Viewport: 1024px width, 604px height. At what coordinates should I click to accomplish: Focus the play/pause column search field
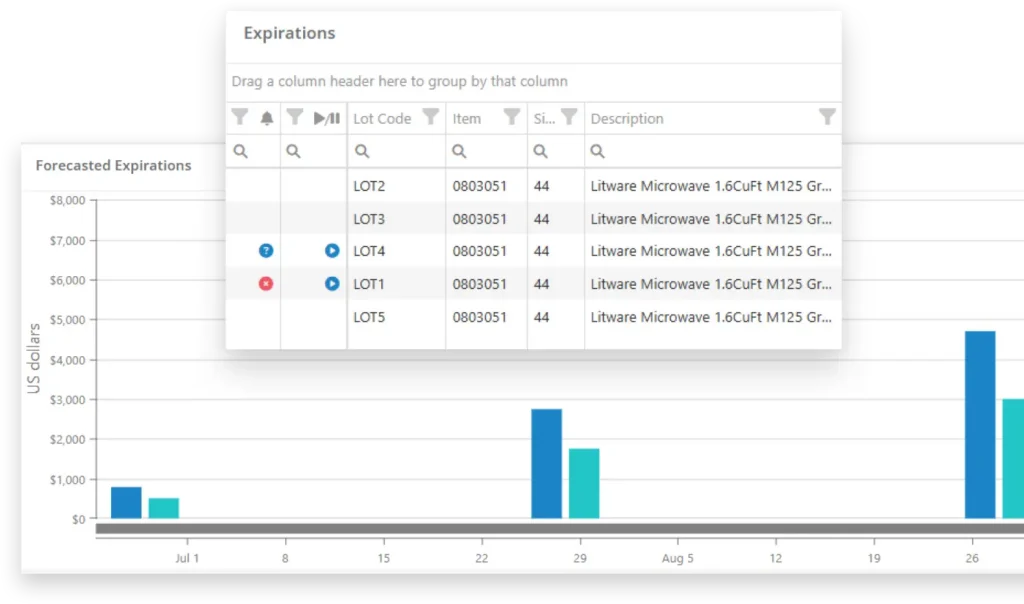click(313, 151)
